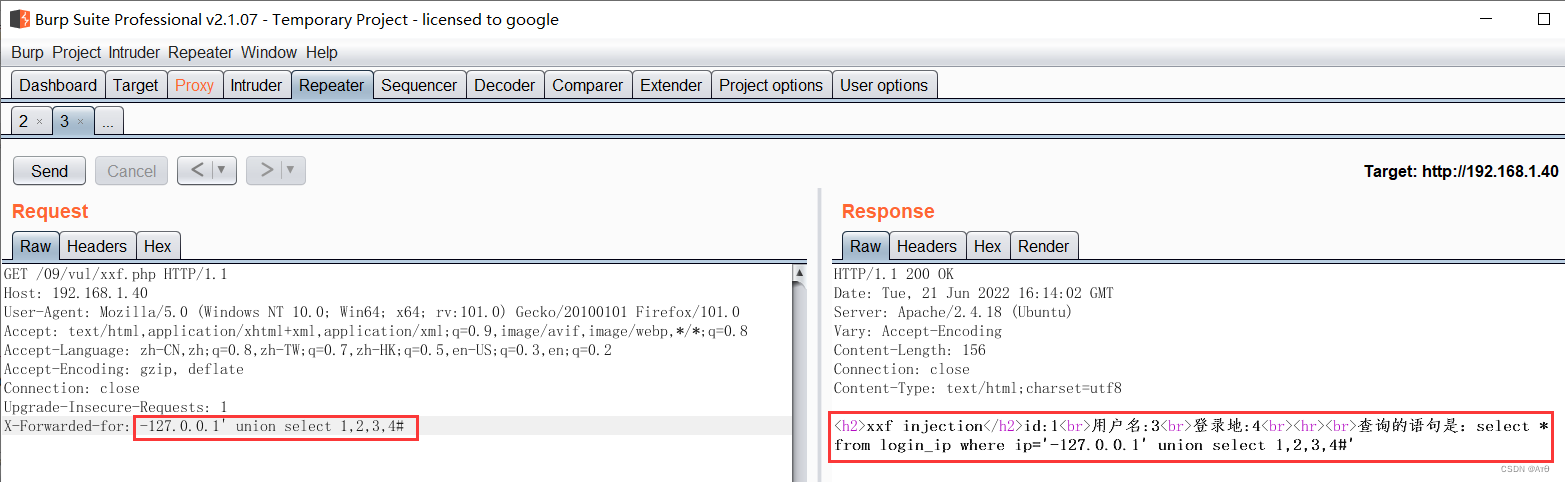The width and height of the screenshot is (1565, 482).
Task: Click the HTTP/1.1 200 OK status line
Action: (x=893, y=274)
